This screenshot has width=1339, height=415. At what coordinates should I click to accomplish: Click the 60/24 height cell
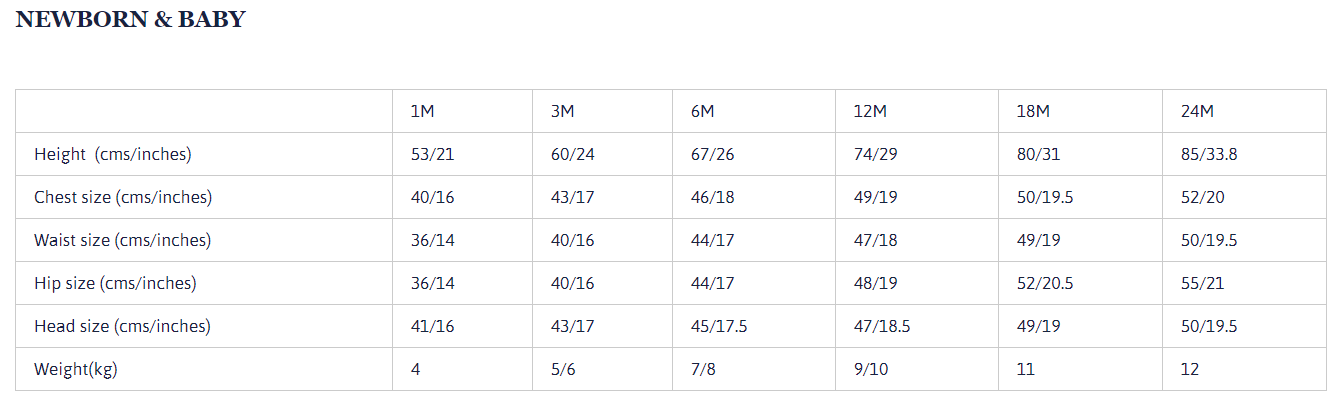(x=572, y=154)
